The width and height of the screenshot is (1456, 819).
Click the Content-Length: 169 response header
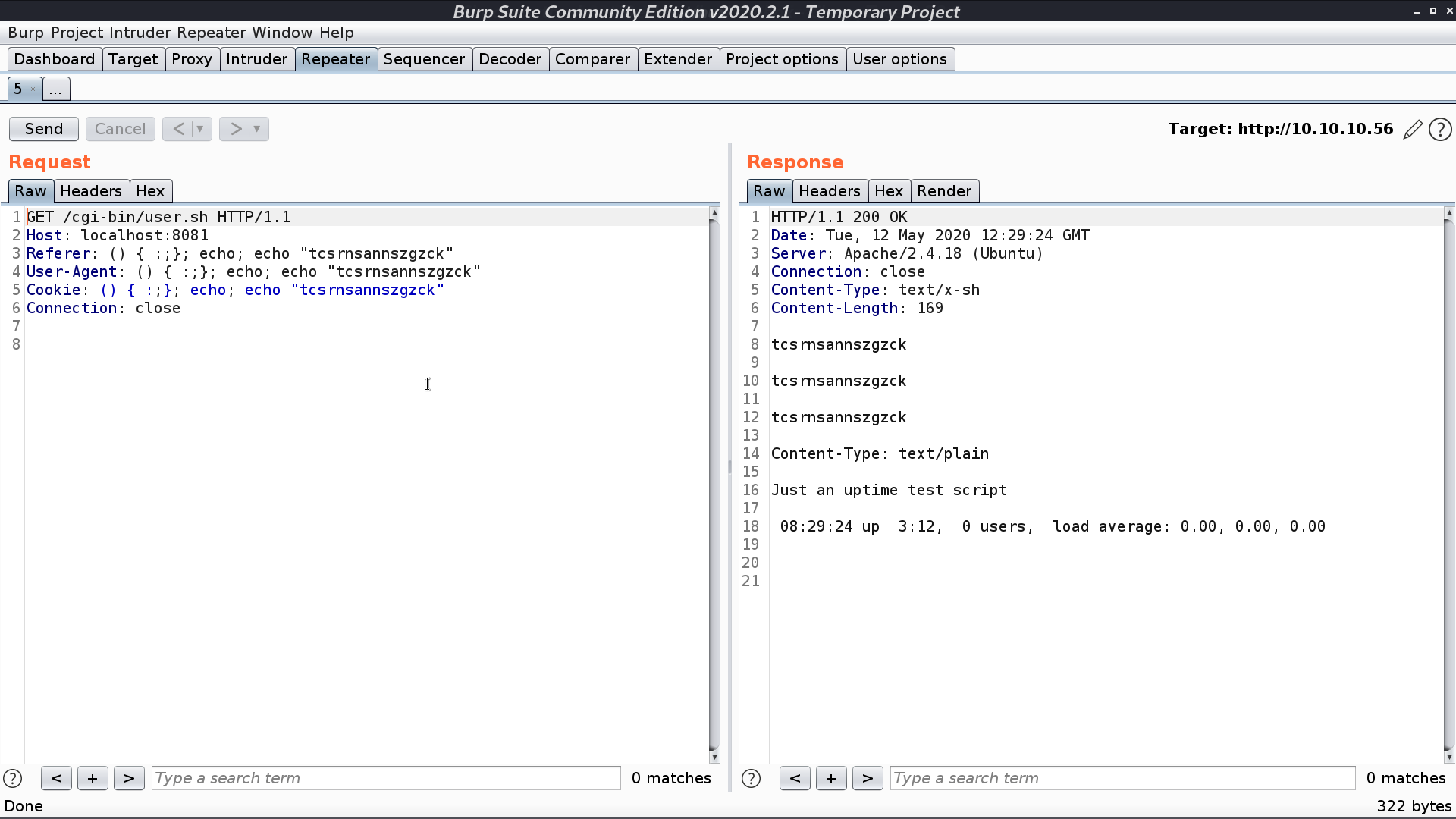(857, 308)
